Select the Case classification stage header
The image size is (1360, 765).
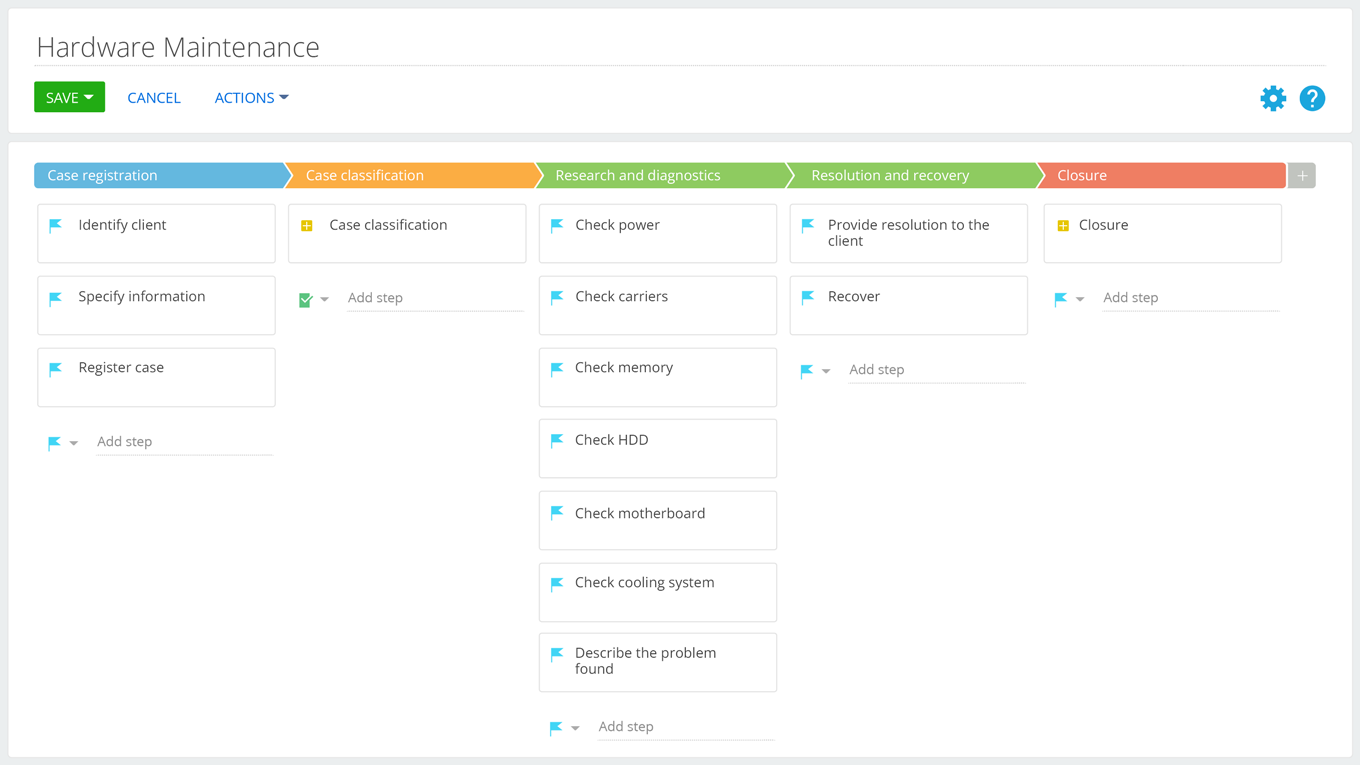(412, 175)
